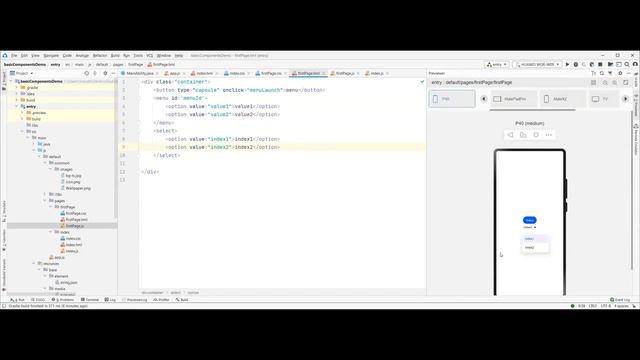The height and width of the screenshot is (360, 640).
Task: Click the Previewer font size Tt icon
Action: tap(593, 73)
